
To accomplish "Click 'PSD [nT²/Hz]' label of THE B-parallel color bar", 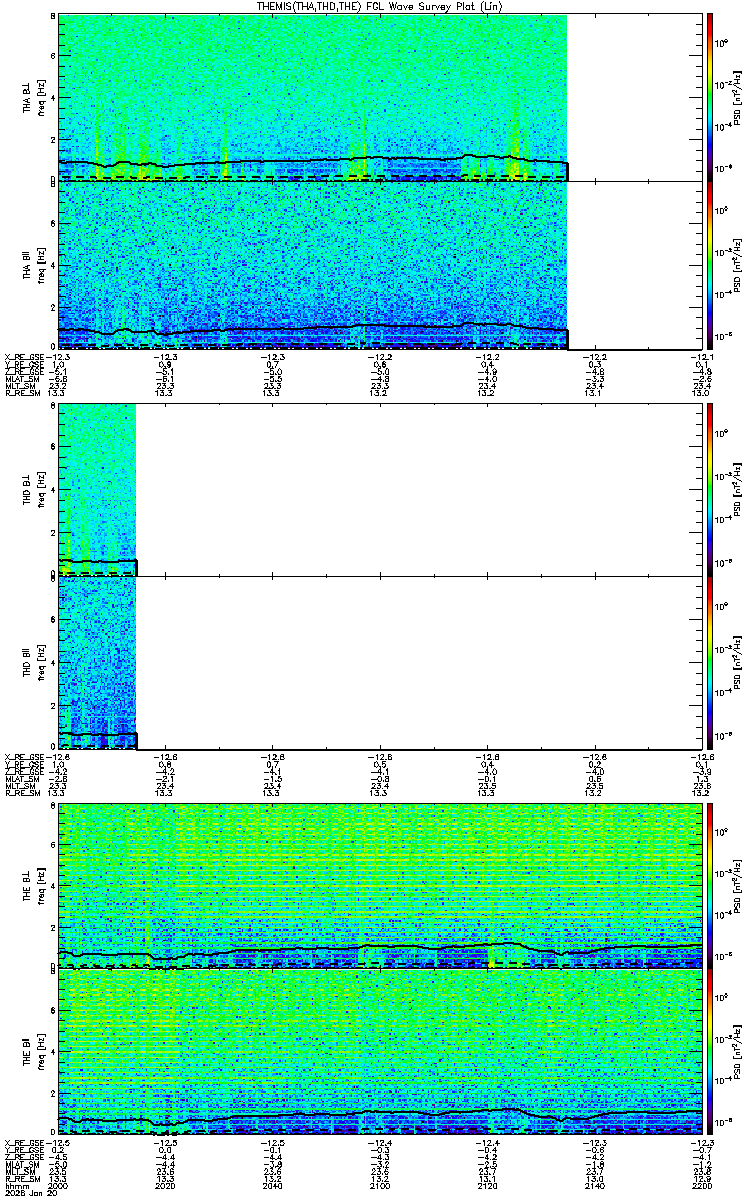I will coord(737,1050).
